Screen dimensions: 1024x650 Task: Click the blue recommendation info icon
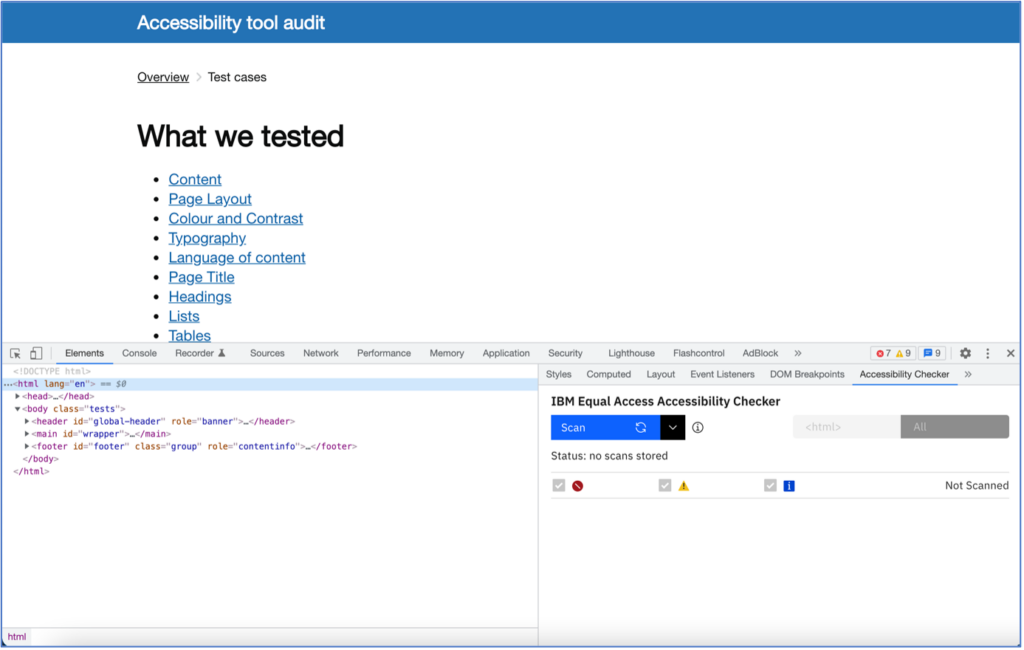(x=789, y=486)
